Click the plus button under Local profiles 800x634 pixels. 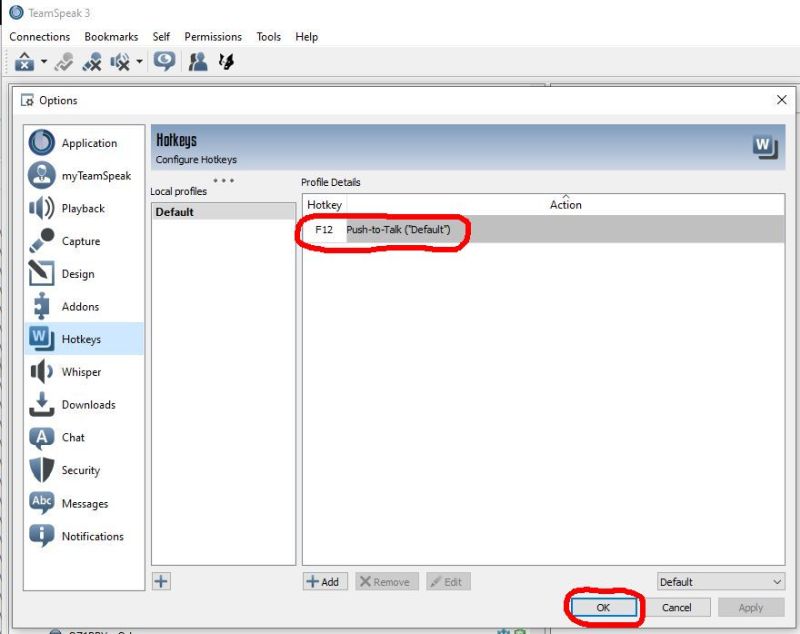pyautogui.click(x=161, y=581)
